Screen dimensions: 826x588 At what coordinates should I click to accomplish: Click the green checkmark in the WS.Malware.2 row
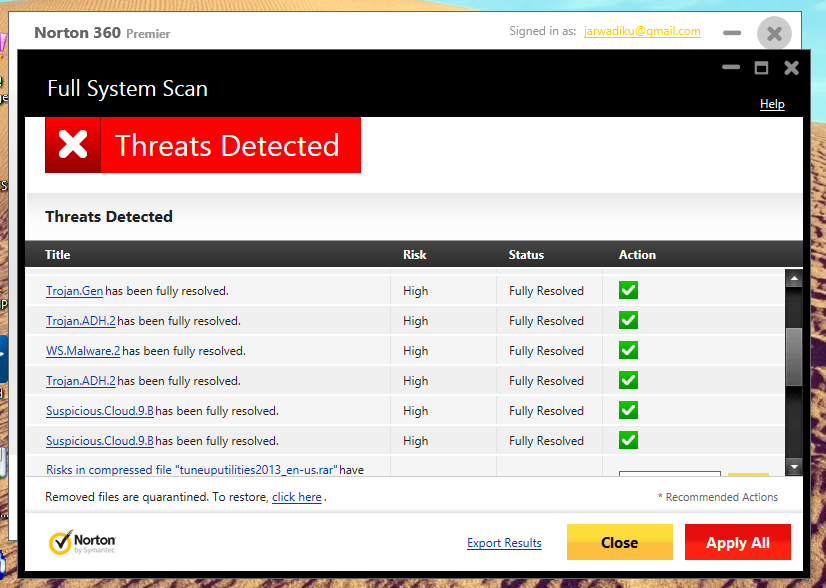coord(628,351)
